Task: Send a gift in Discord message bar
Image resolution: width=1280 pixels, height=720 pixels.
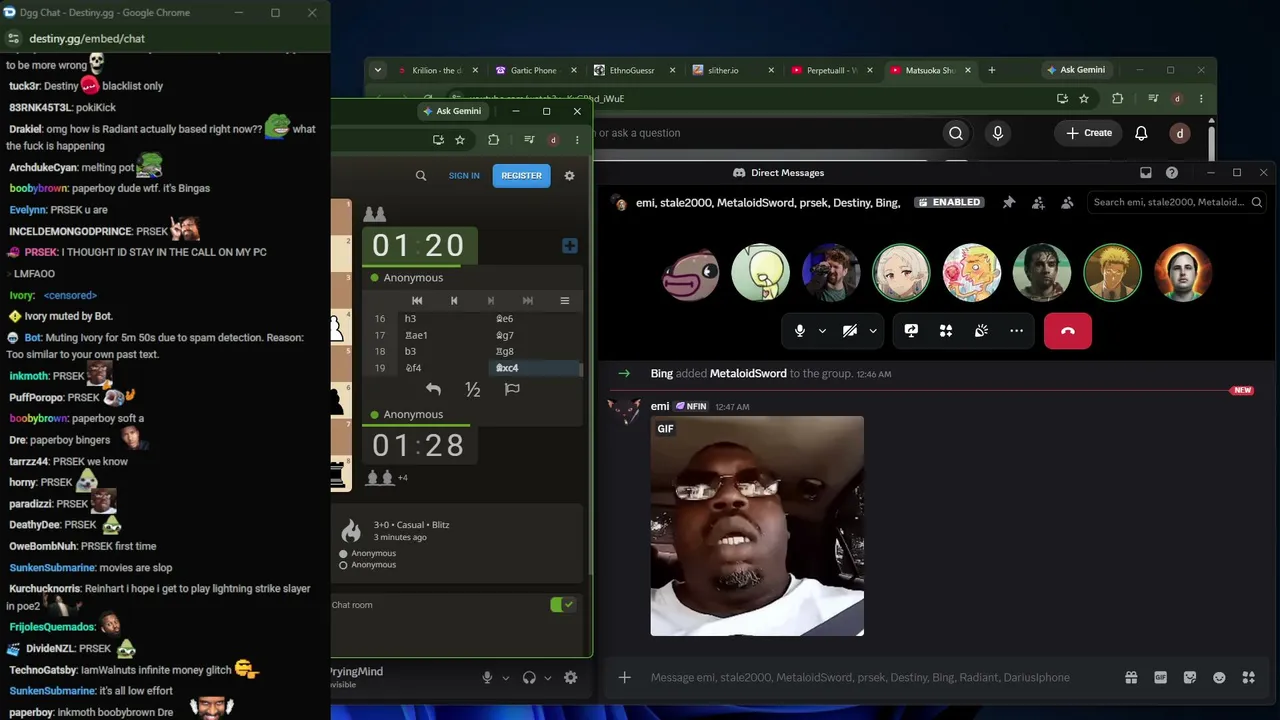Action: pyautogui.click(x=1131, y=677)
